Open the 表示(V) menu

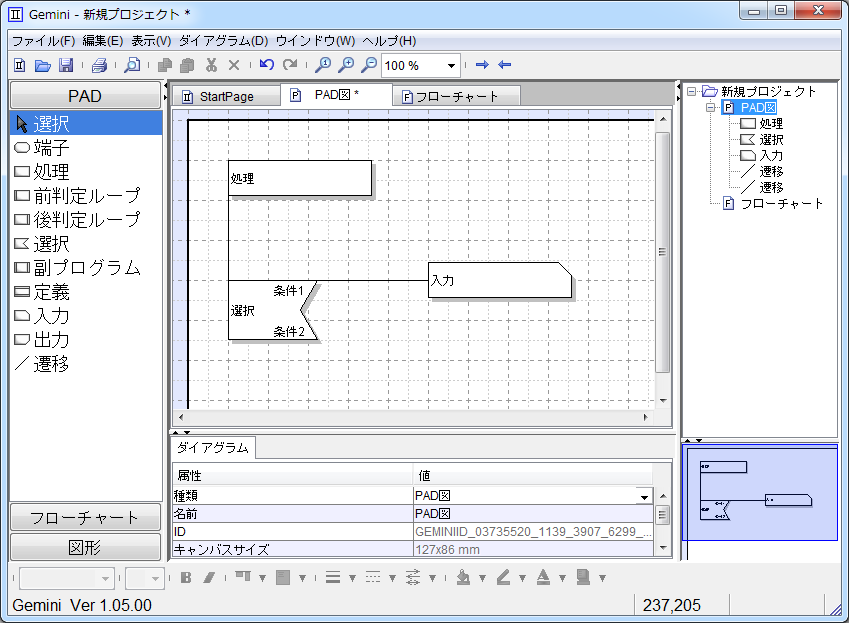click(151, 41)
